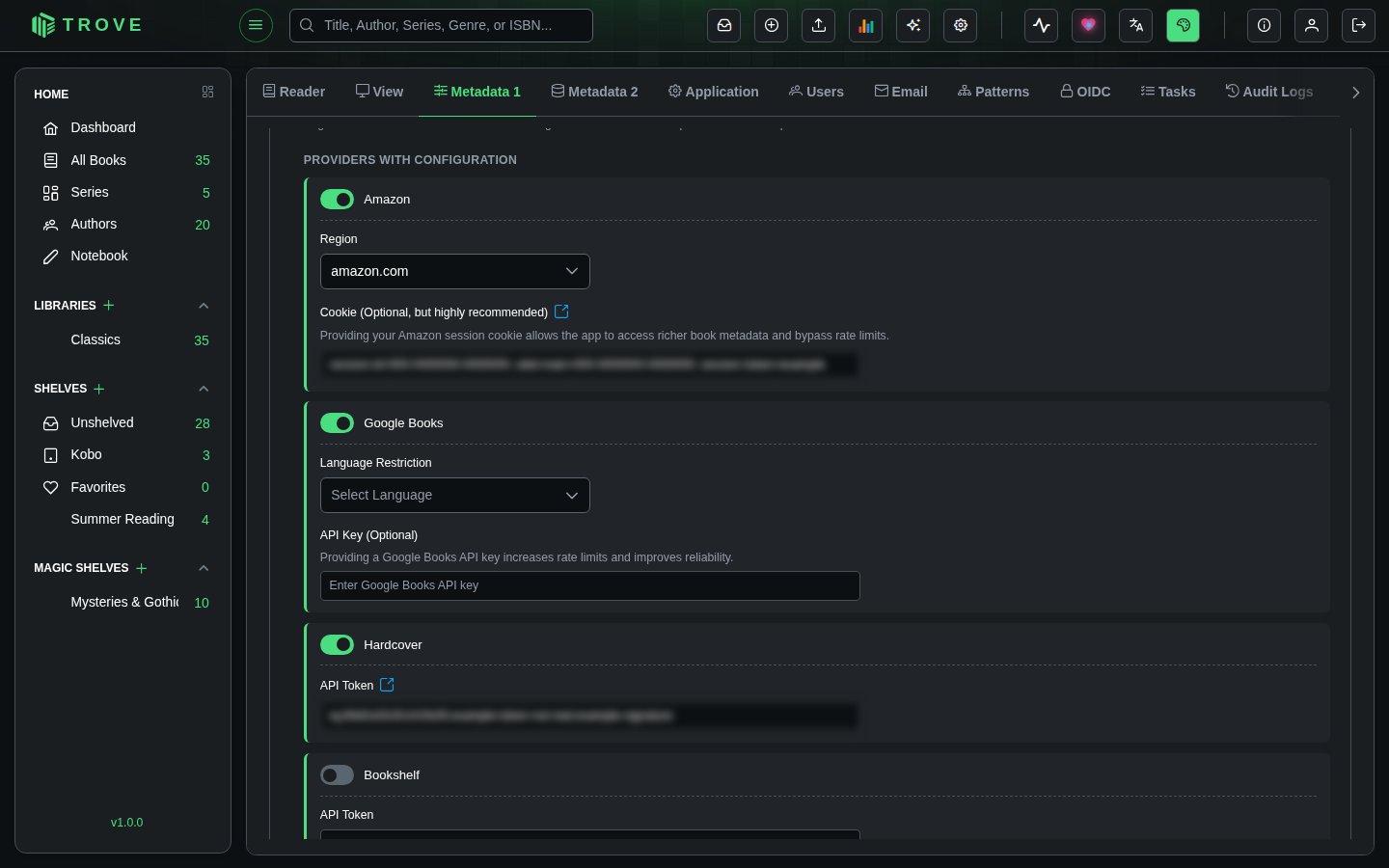The width and height of the screenshot is (1389, 868).
Task: Open the Users tab
Action: click(x=816, y=93)
